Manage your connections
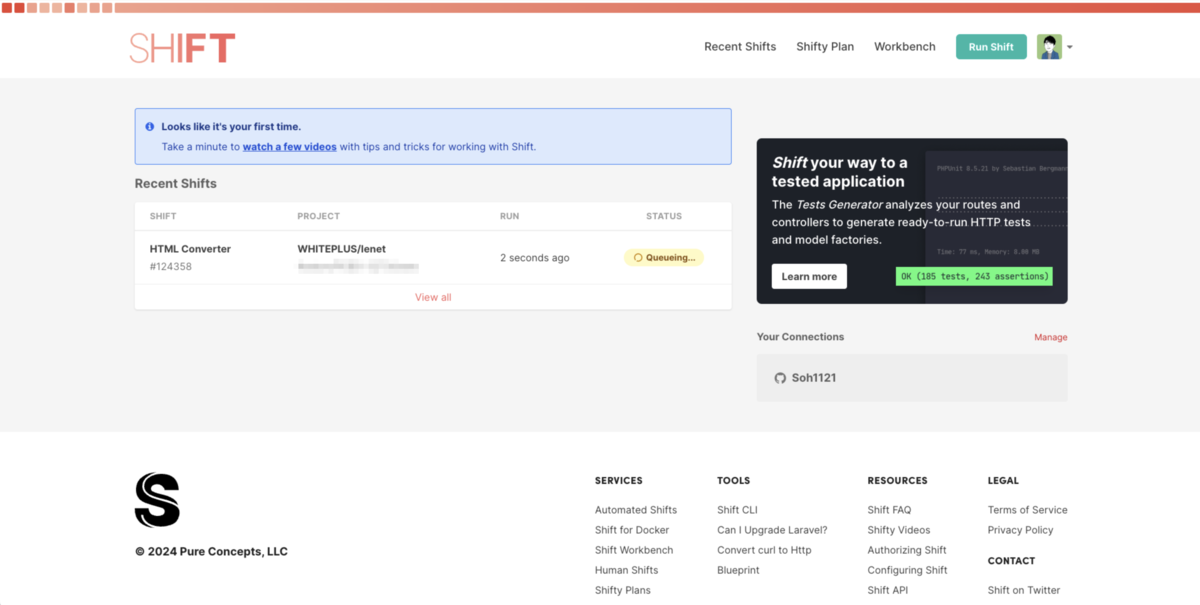The width and height of the screenshot is (1200, 605). tap(1050, 338)
